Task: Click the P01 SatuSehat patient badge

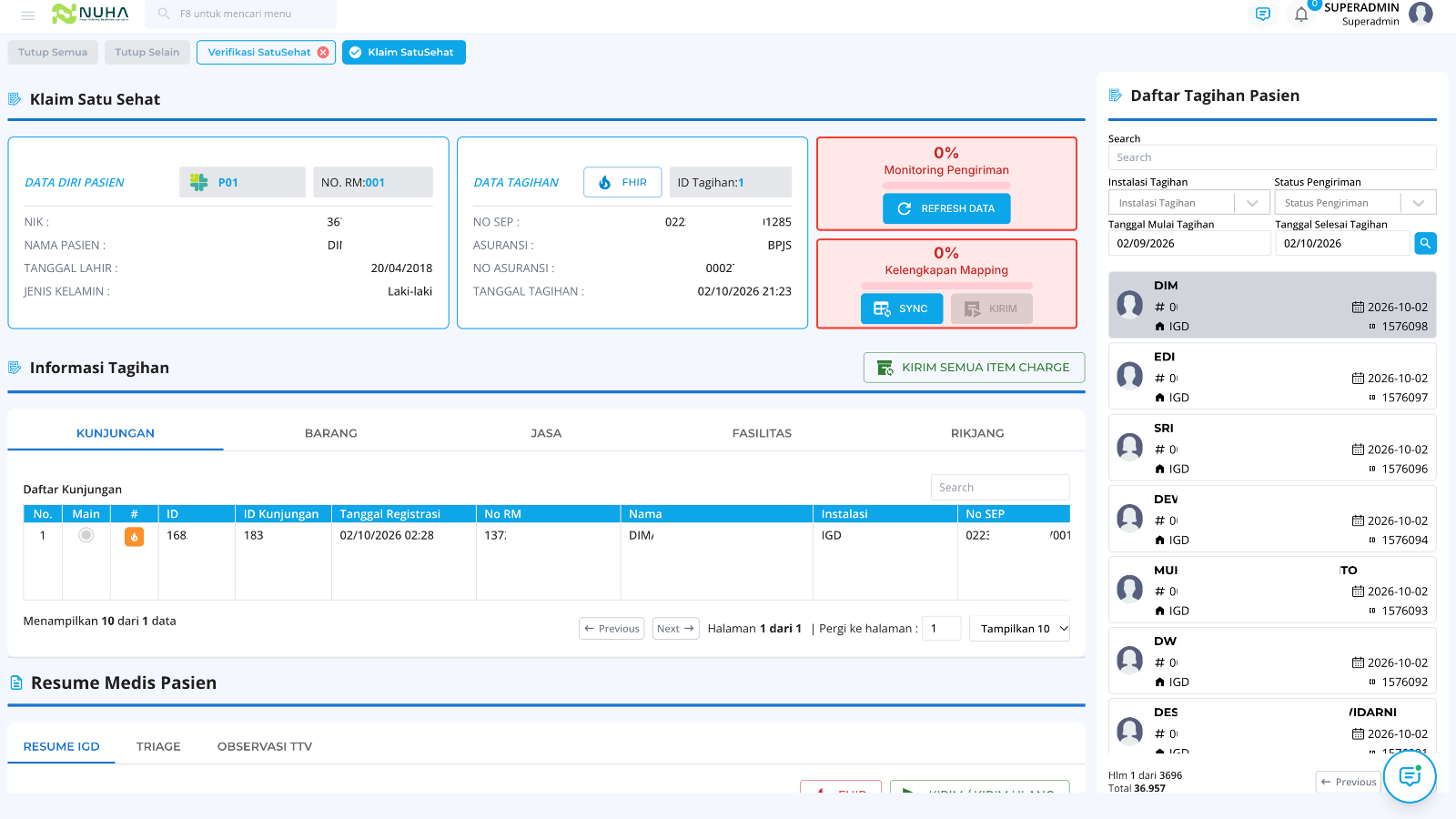Action: pos(242,182)
